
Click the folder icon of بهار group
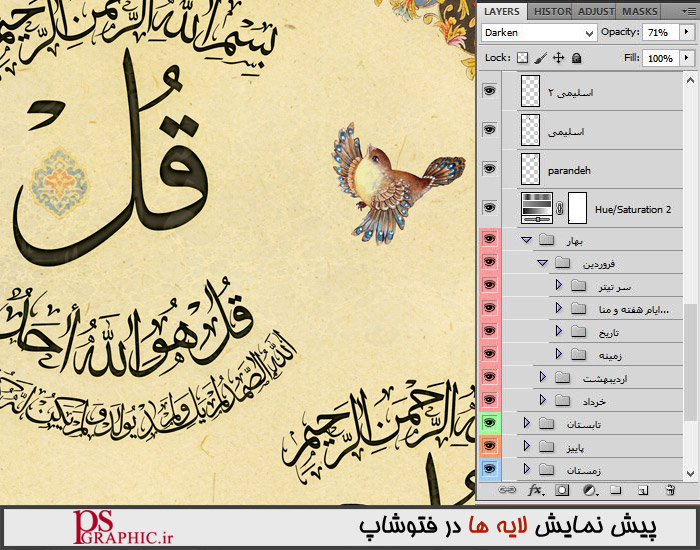click(x=546, y=240)
